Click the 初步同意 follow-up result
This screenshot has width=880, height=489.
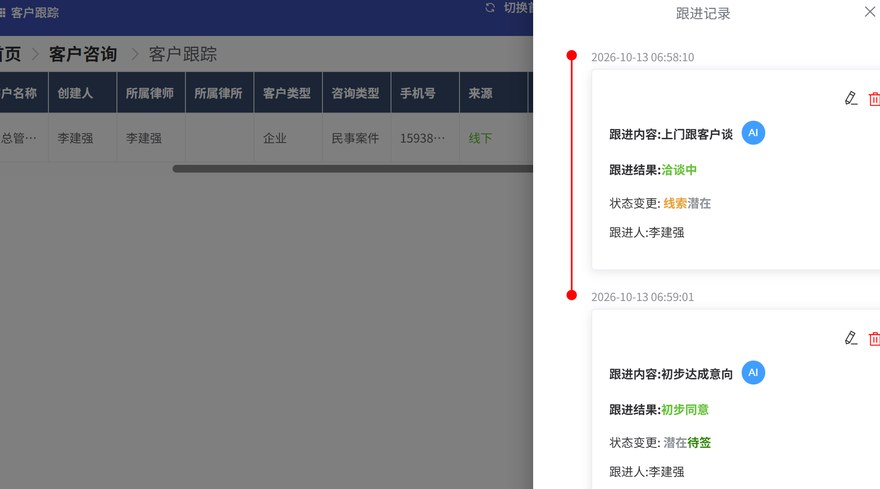685,410
